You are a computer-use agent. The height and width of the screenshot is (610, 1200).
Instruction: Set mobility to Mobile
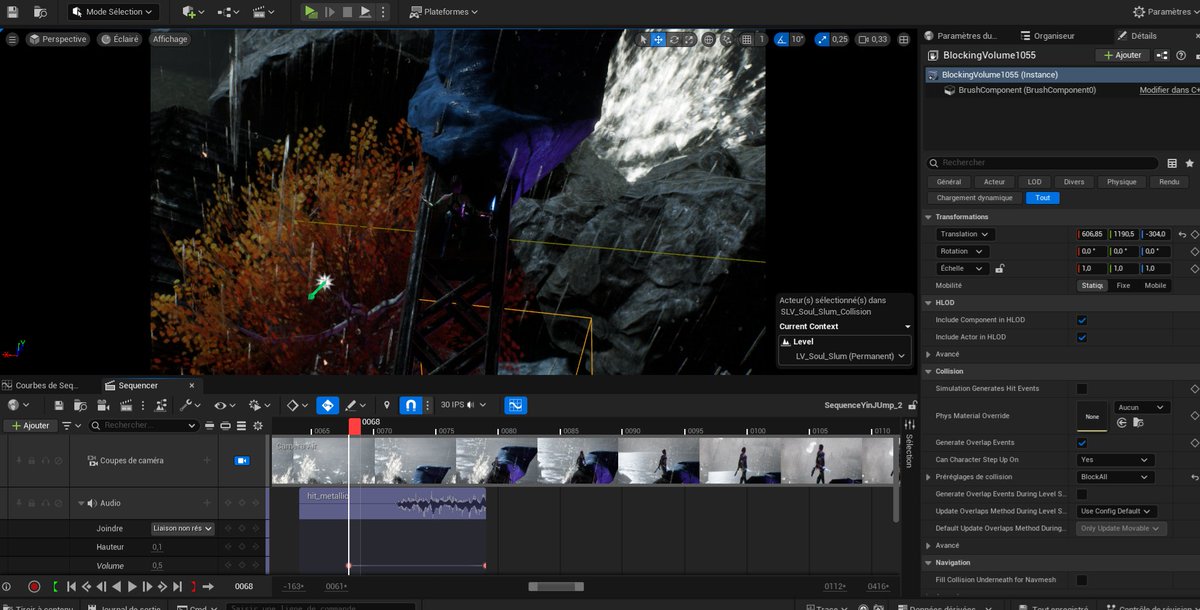click(x=1155, y=285)
